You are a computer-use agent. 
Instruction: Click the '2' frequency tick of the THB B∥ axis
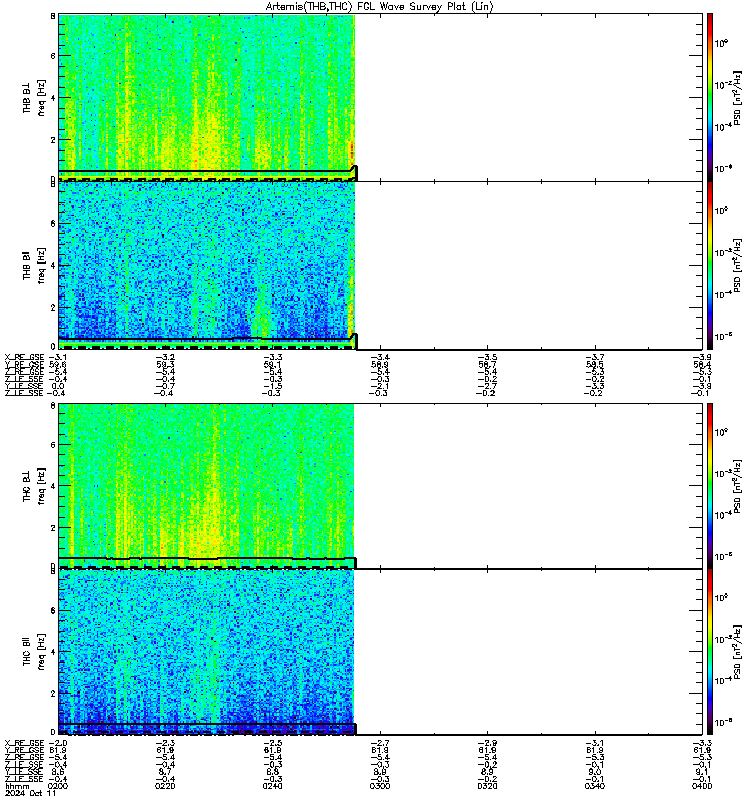click(x=53, y=307)
